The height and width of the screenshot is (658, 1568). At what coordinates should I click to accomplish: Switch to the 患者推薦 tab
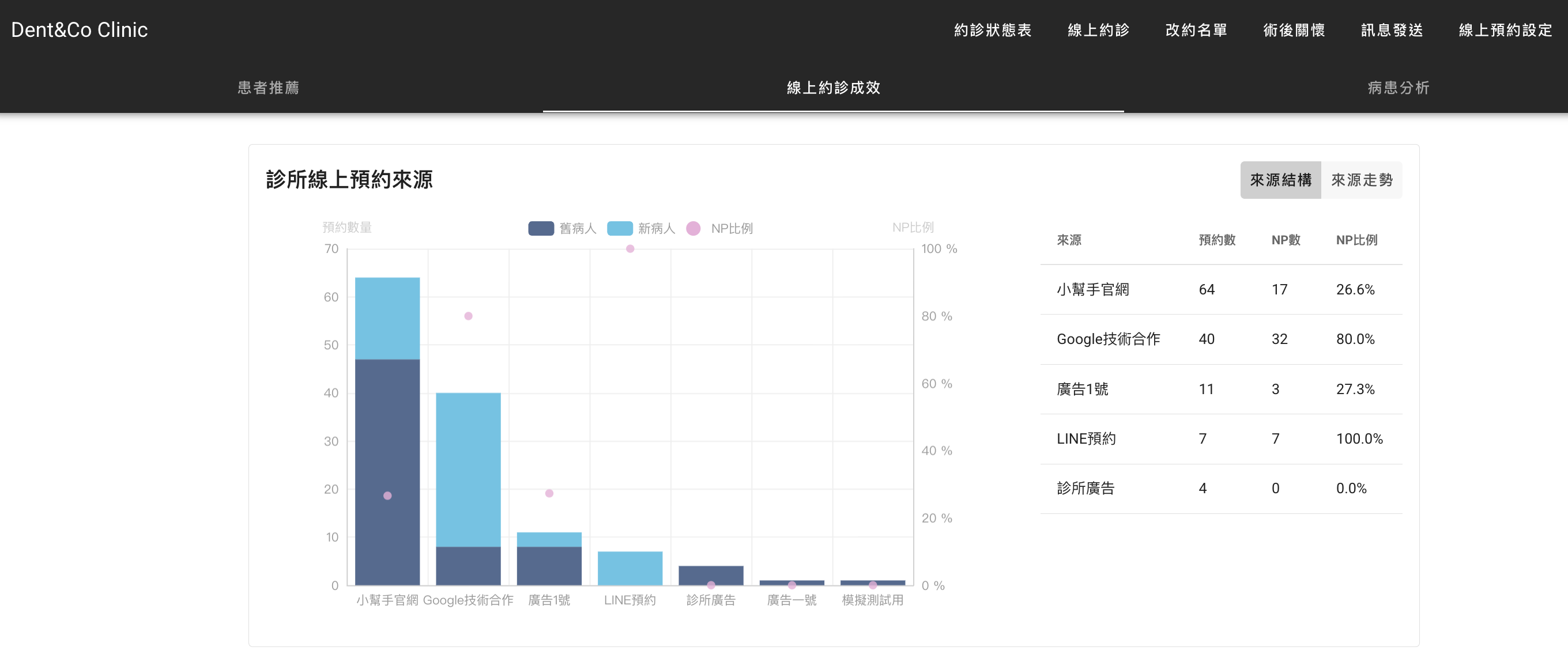tap(270, 88)
